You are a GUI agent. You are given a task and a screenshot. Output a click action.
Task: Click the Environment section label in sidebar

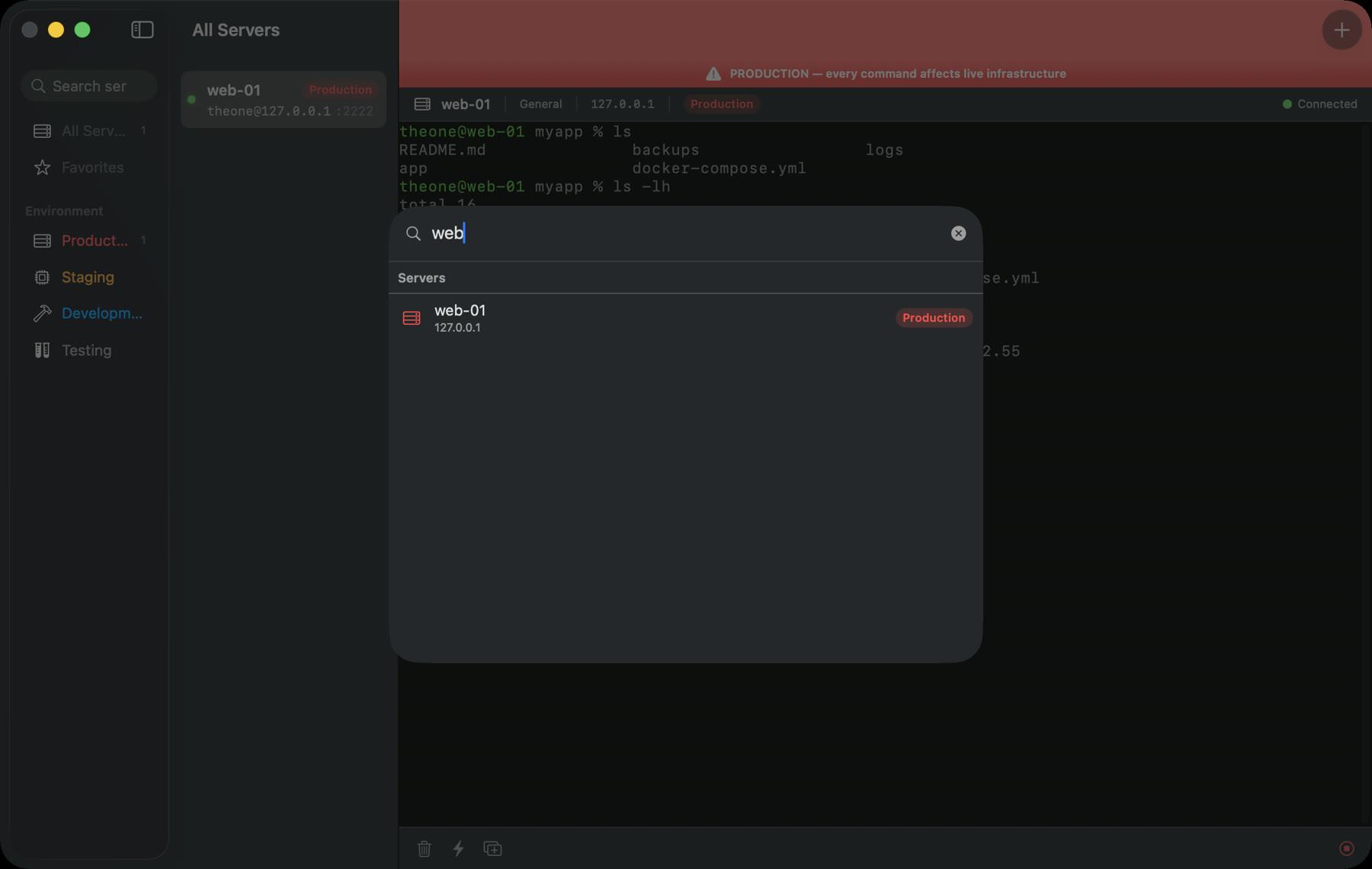click(64, 211)
